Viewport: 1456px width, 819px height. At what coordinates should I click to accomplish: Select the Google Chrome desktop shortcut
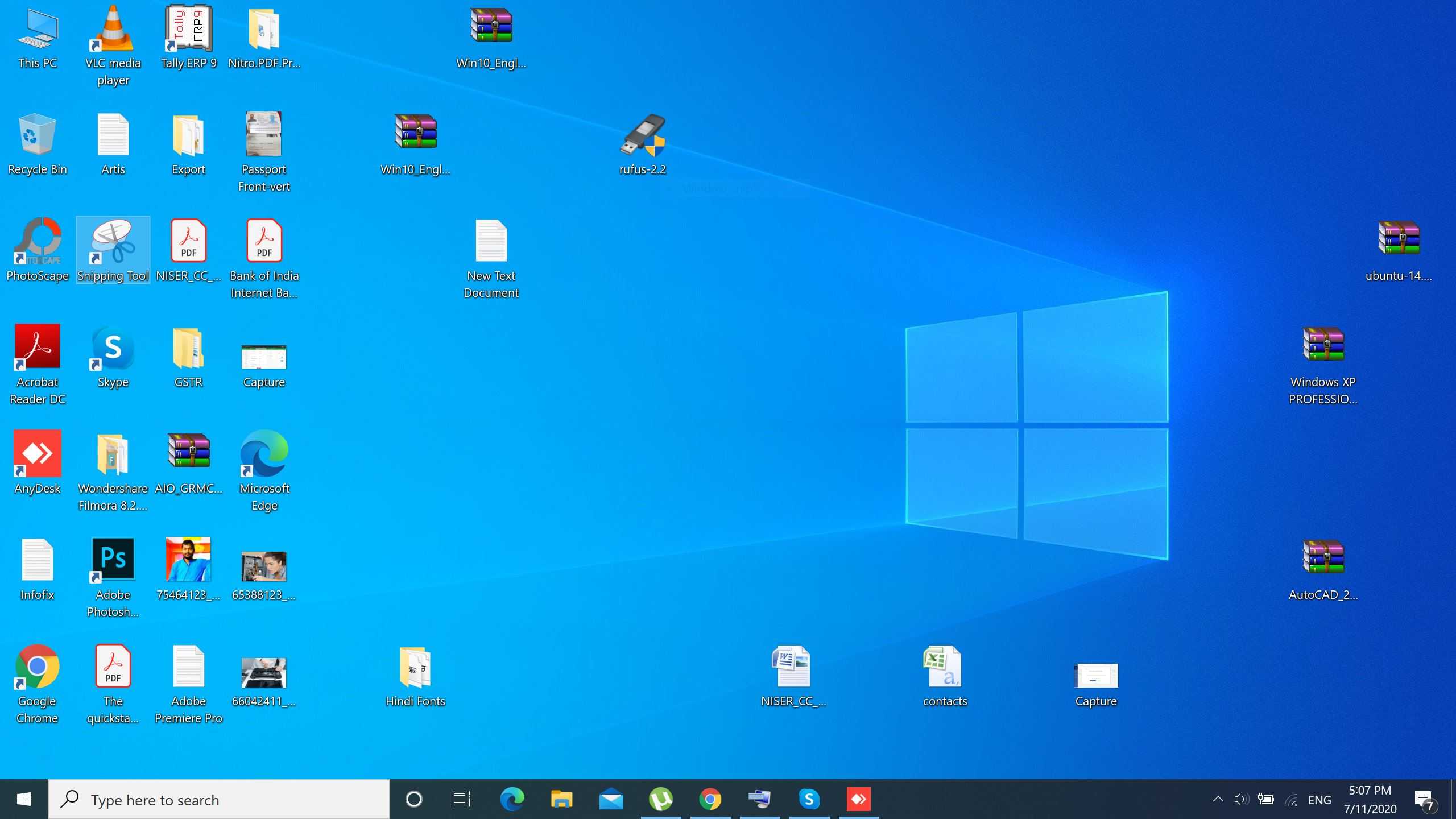point(38,683)
